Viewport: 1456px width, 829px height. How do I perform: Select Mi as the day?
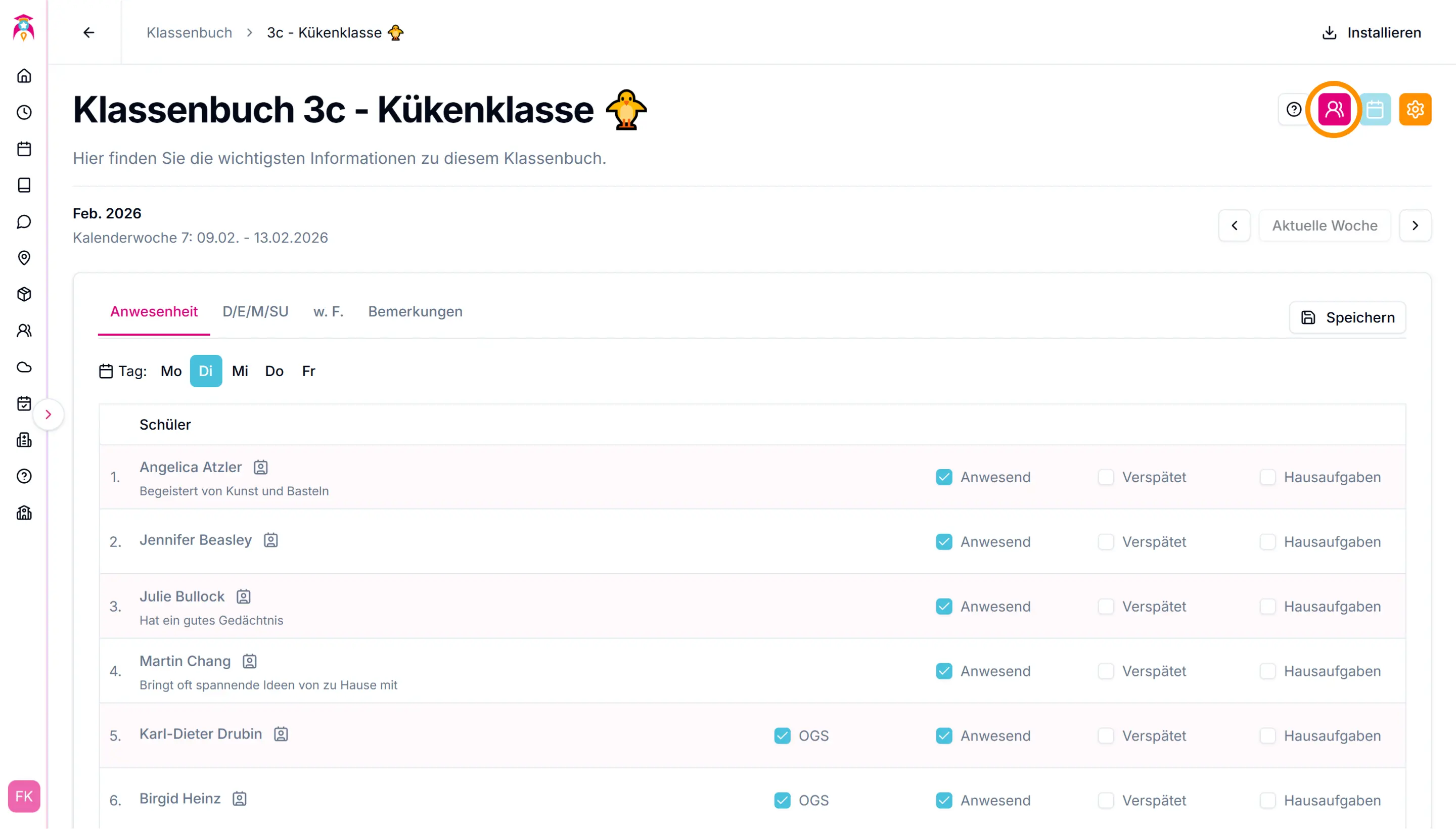pyautogui.click(x=240, y=371)
